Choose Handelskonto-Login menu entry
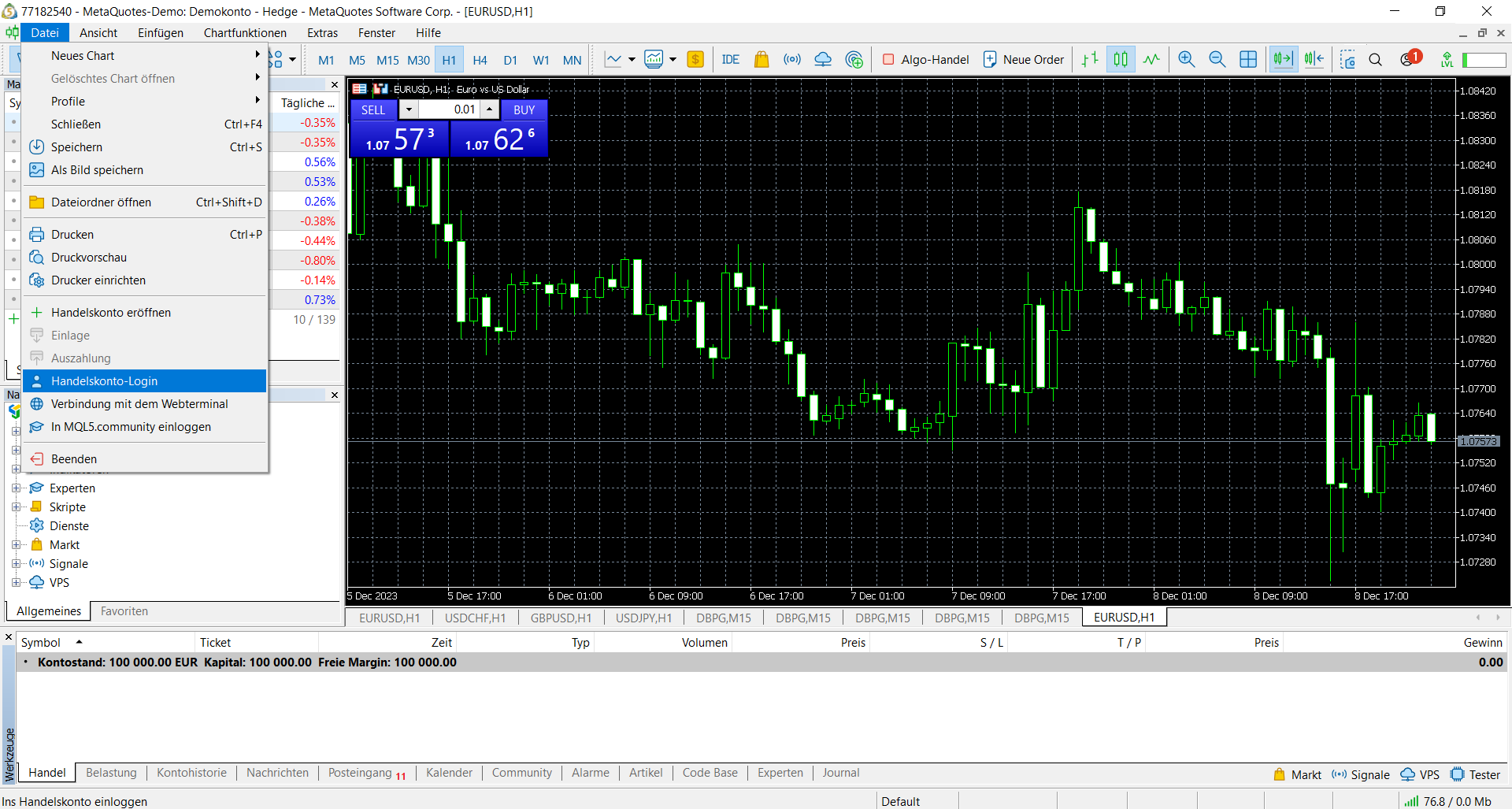1512x809 pixels. click(146, 380)
